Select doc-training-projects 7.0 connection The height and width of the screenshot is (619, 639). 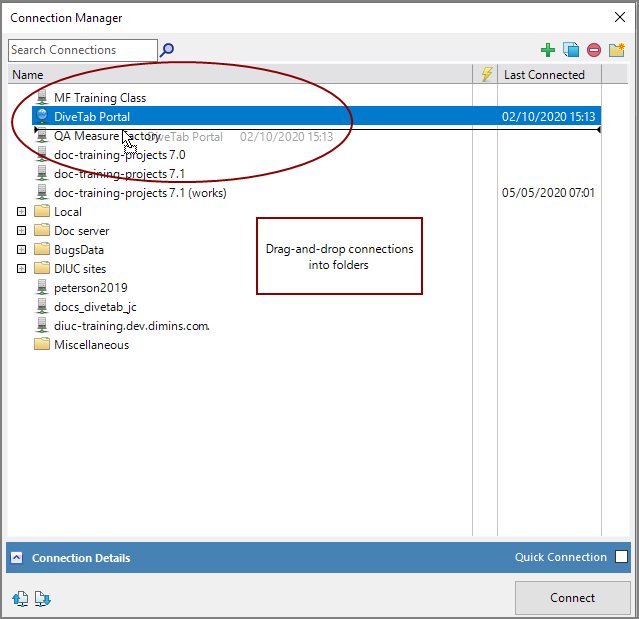(119, 155)
